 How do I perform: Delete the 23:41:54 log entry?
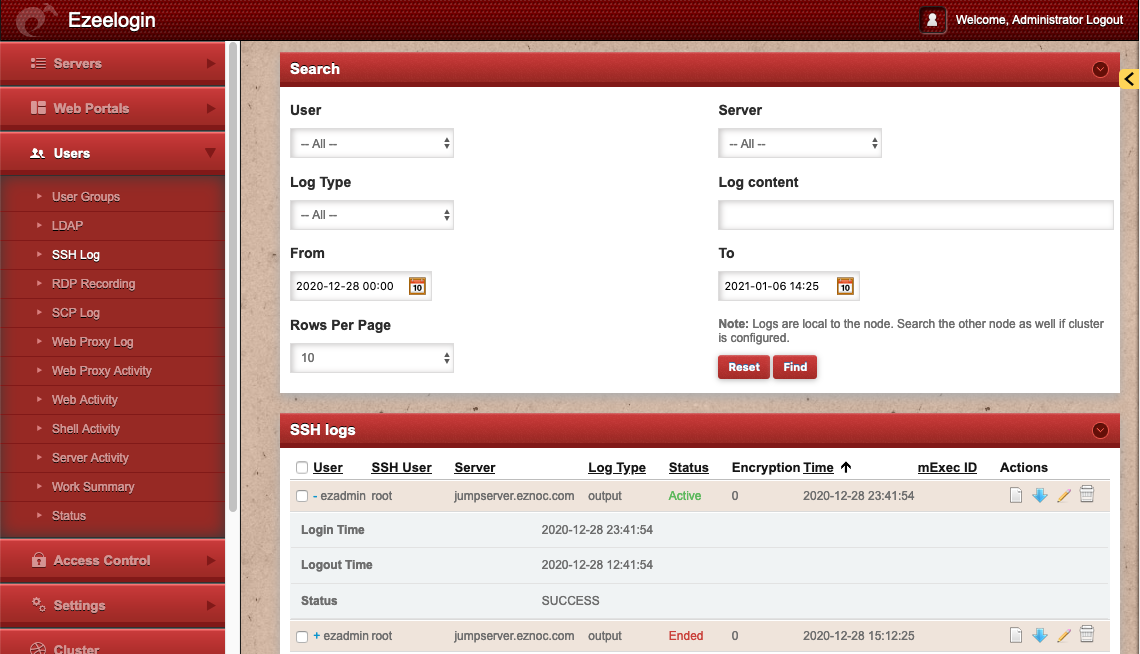pos(1087,495)
